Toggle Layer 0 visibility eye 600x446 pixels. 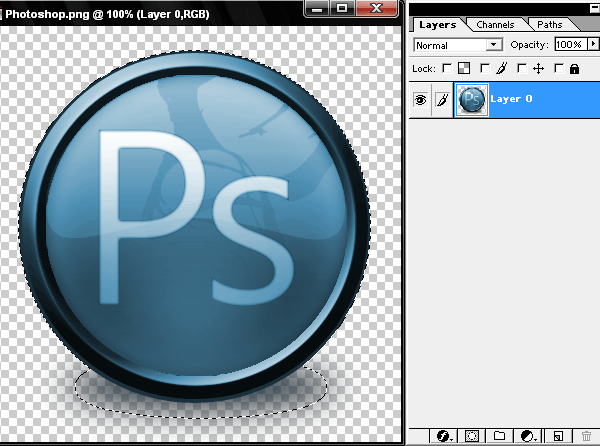(421, 100)
